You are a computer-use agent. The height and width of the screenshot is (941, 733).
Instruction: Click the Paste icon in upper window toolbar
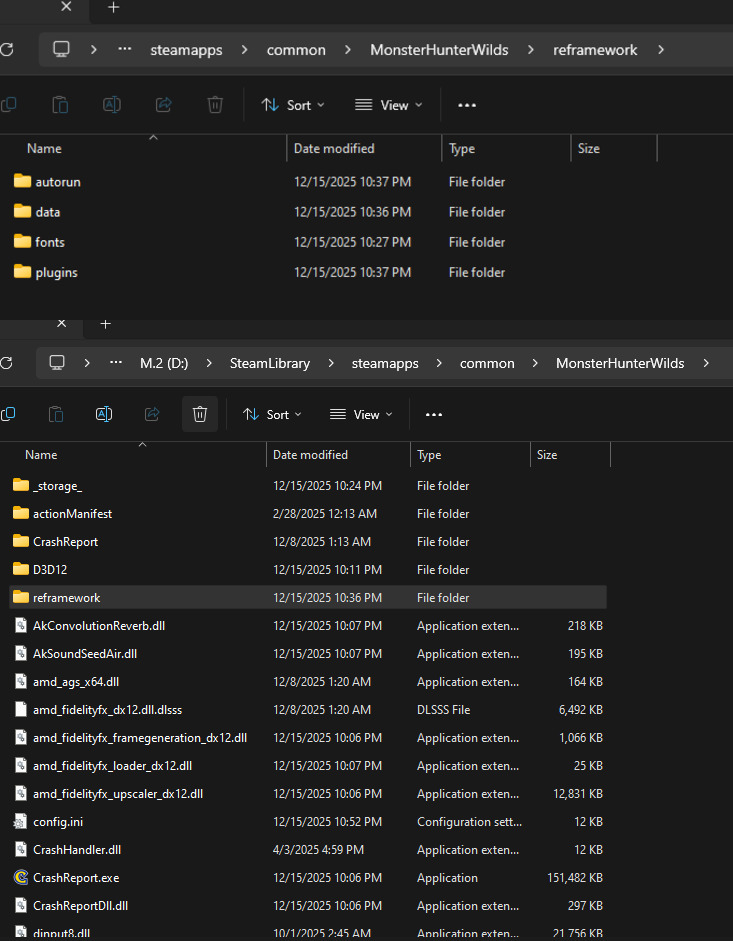[60, 105]
